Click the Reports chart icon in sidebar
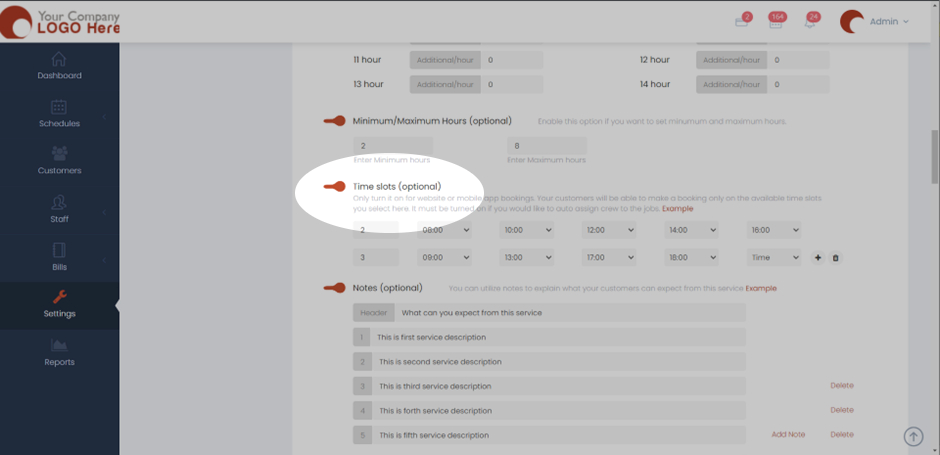 click(59, 346)
